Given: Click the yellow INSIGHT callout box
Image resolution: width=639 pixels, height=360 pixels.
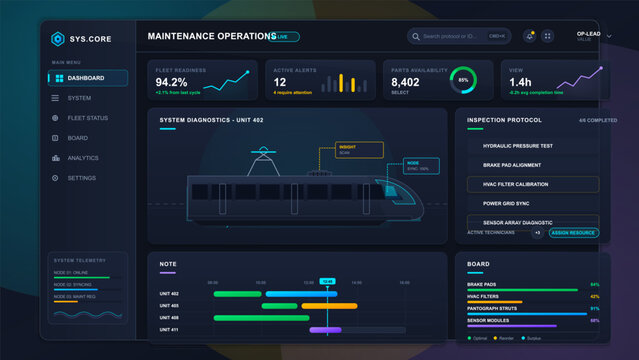Looking at the screenshot, I should pos(359,150).
